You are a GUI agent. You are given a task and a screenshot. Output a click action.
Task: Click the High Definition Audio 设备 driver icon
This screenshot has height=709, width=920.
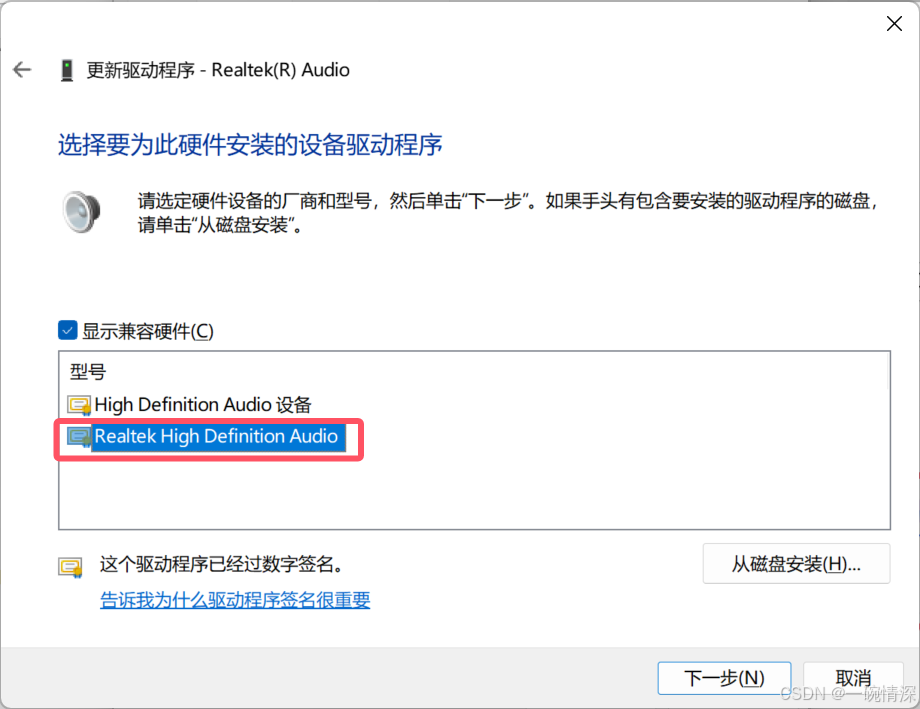(x=79, y=405)
